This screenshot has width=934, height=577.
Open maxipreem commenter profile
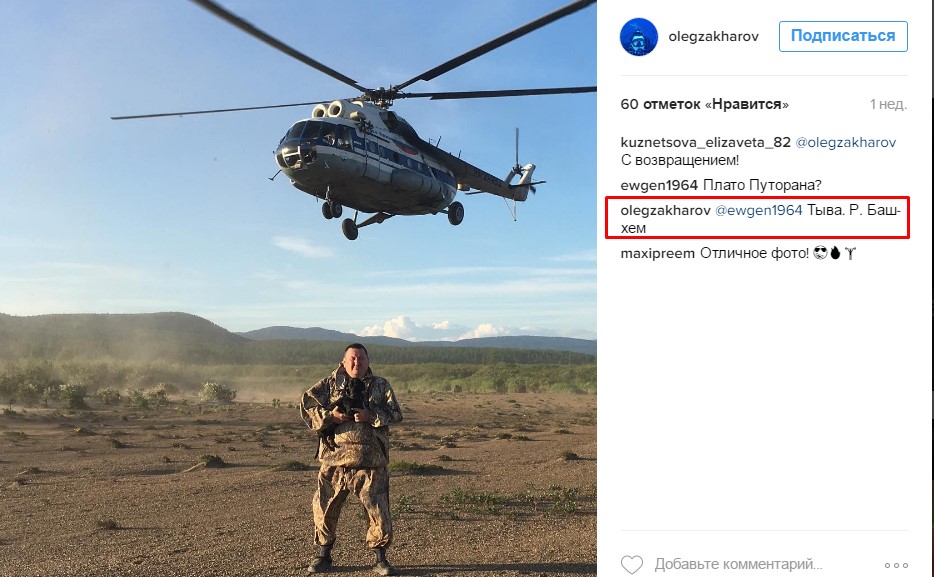tap(658, 254)
